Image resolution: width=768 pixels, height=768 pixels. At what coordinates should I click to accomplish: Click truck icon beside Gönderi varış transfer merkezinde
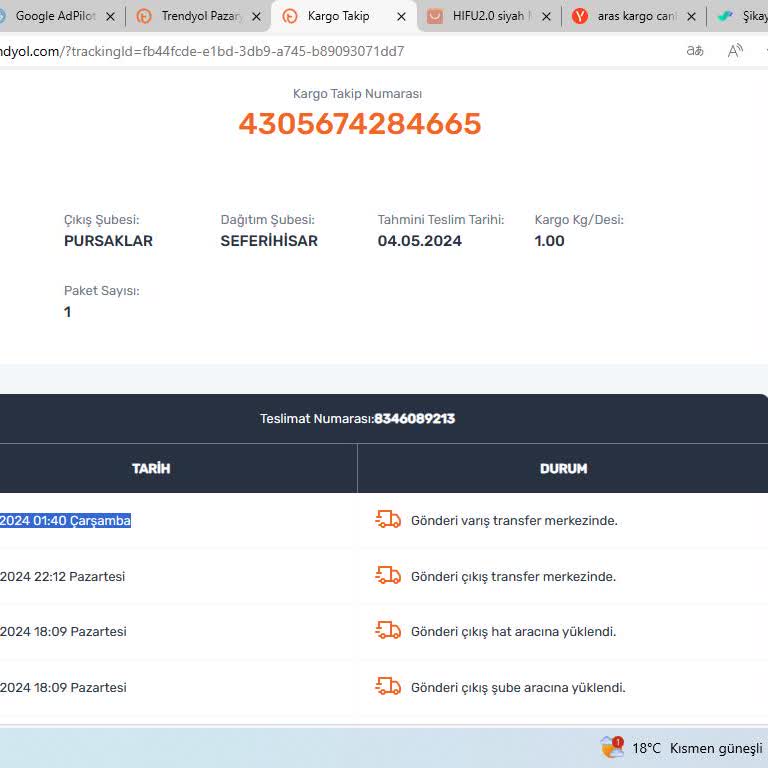click(388, 520)
